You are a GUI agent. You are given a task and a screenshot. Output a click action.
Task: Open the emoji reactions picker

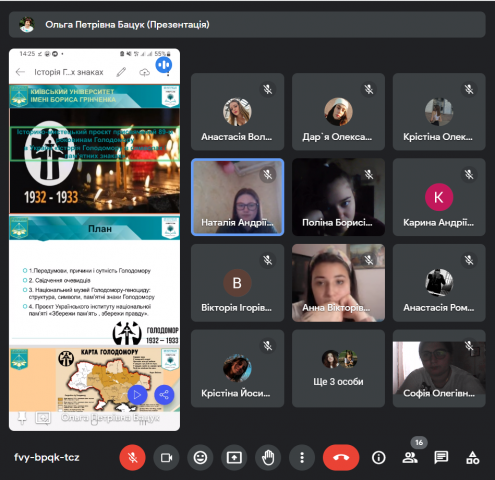200,457
